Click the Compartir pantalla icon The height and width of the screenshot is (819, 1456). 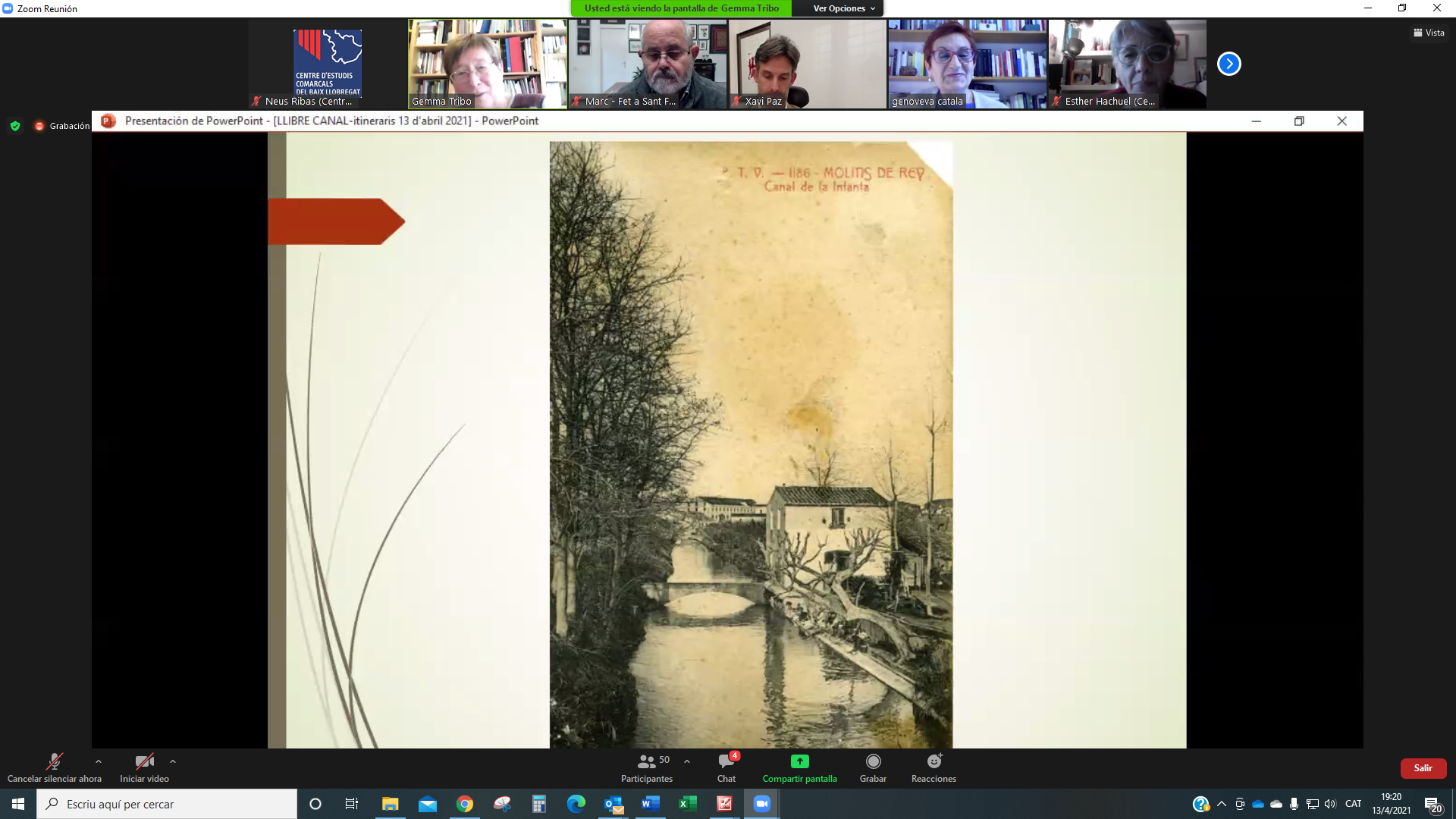[799, 761]
